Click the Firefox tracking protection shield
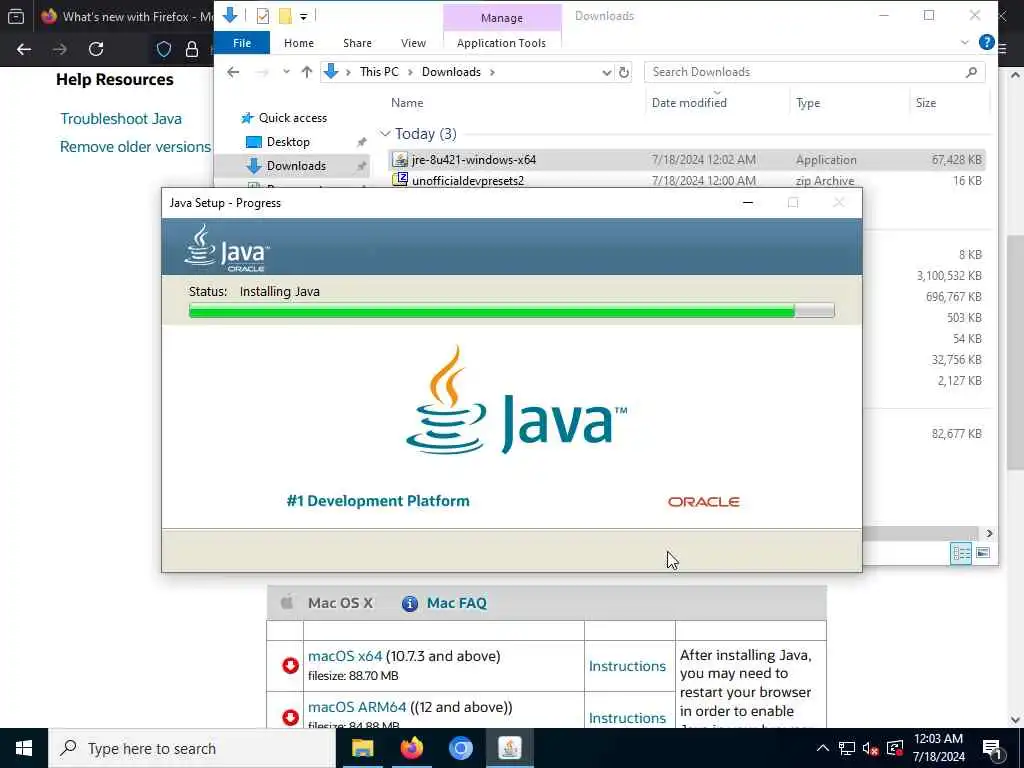The width and height of the screenshot is (1024, 768). coord(164,49)
